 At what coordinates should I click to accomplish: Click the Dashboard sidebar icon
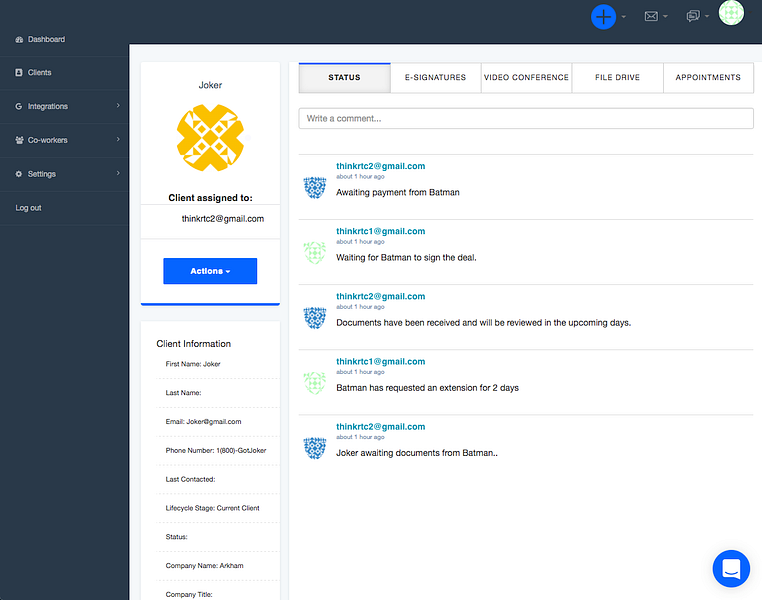pyautogui.click(x=19, y=39)
